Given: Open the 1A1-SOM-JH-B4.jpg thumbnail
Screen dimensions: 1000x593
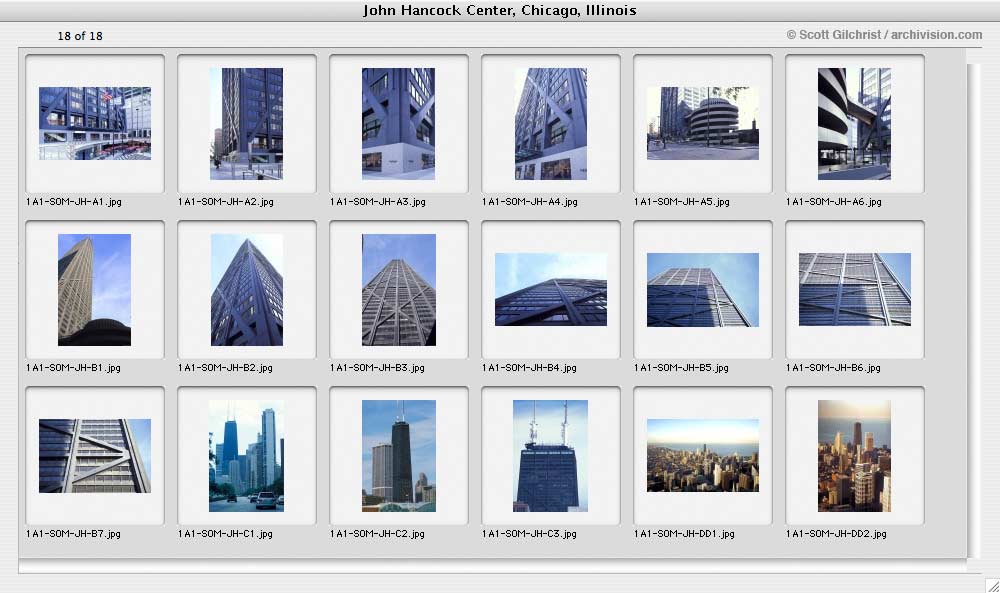Looking at the screenshot, I should [x=551, y=289].
